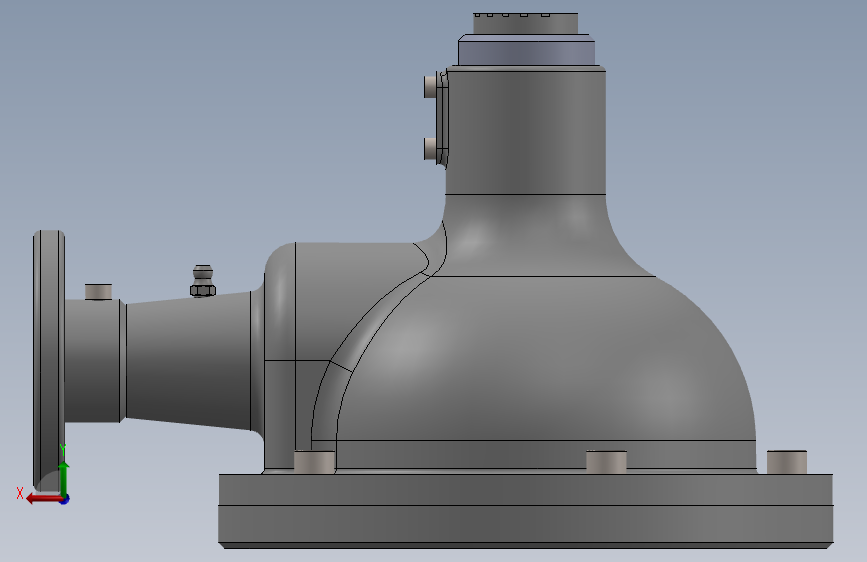The height and width of the screenshot is (562, 867).
Task: Select the upper bolt on the side cover plate
Action: point(430,86)
